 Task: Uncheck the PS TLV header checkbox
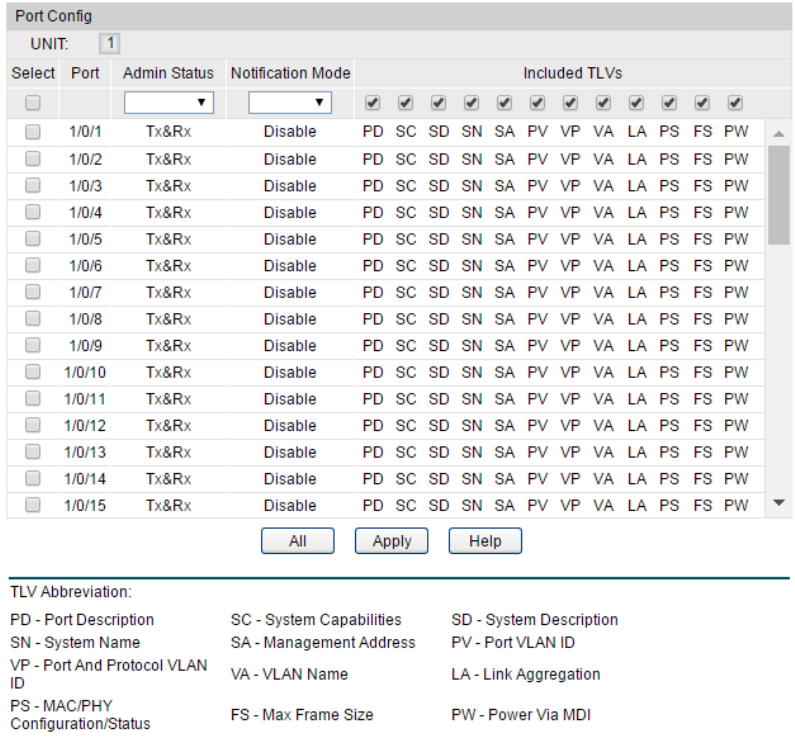coord(669,103)
